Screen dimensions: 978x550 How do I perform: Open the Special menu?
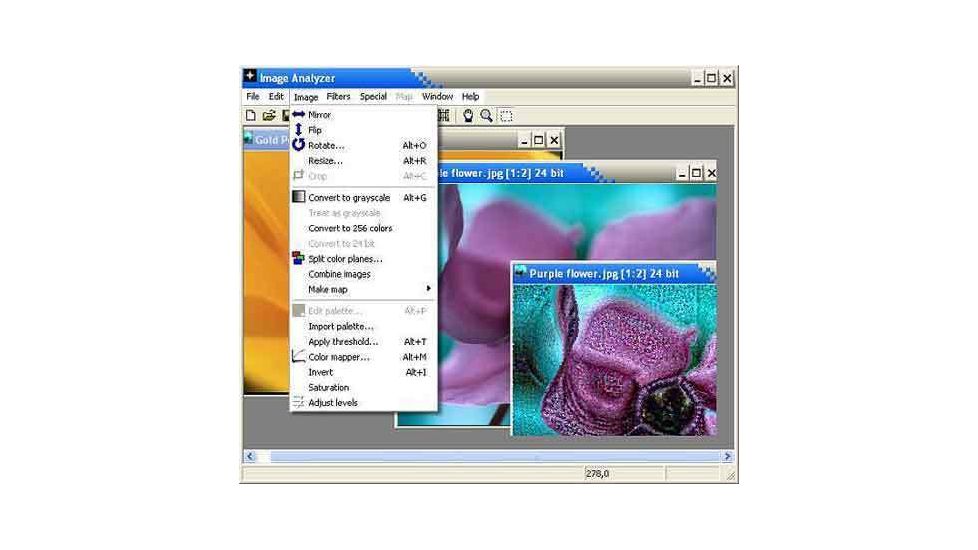pos(373,97)
